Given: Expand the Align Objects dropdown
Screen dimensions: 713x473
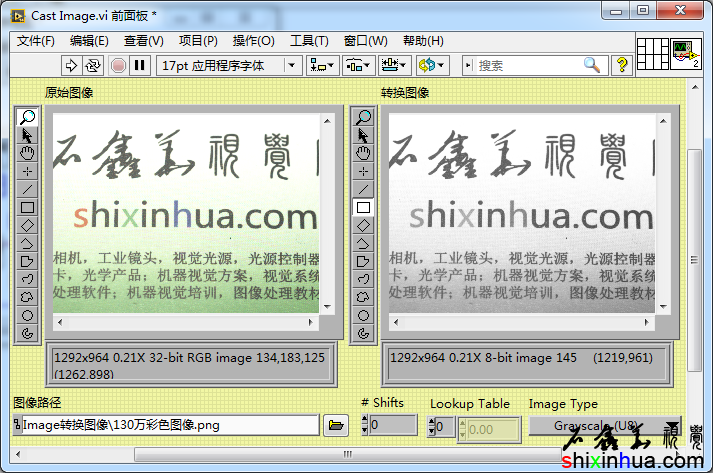Looking at the screenshot, I should click(322, 65).
